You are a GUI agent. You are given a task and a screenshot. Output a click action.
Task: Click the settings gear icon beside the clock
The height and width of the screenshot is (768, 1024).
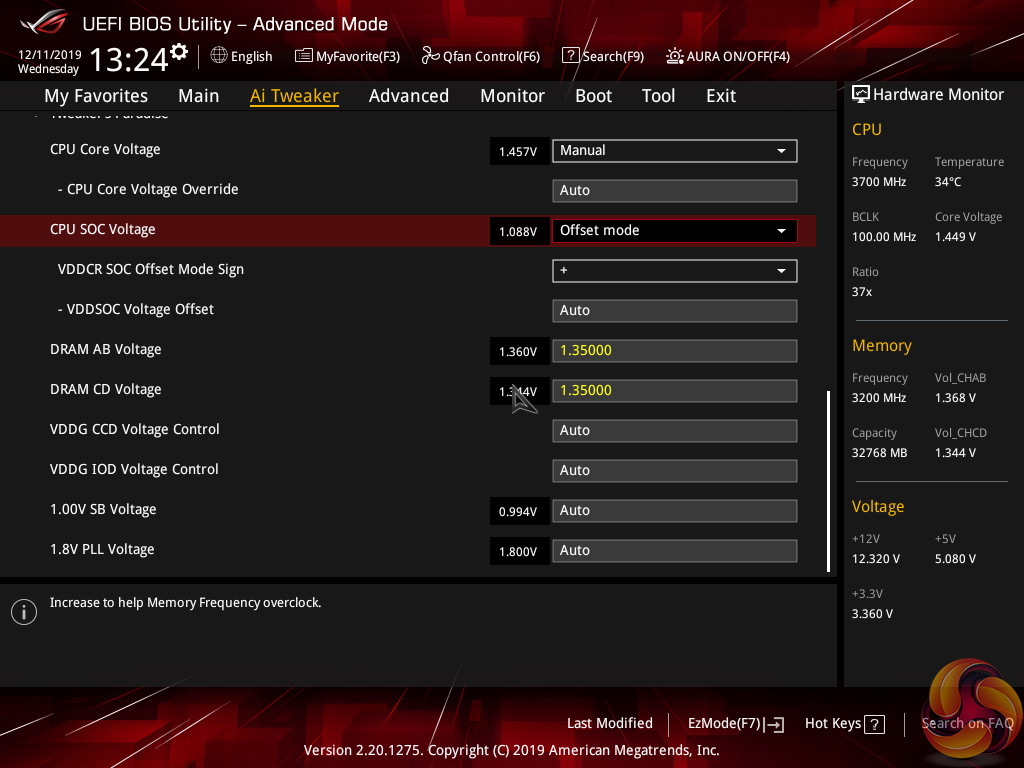coord(179,52)
